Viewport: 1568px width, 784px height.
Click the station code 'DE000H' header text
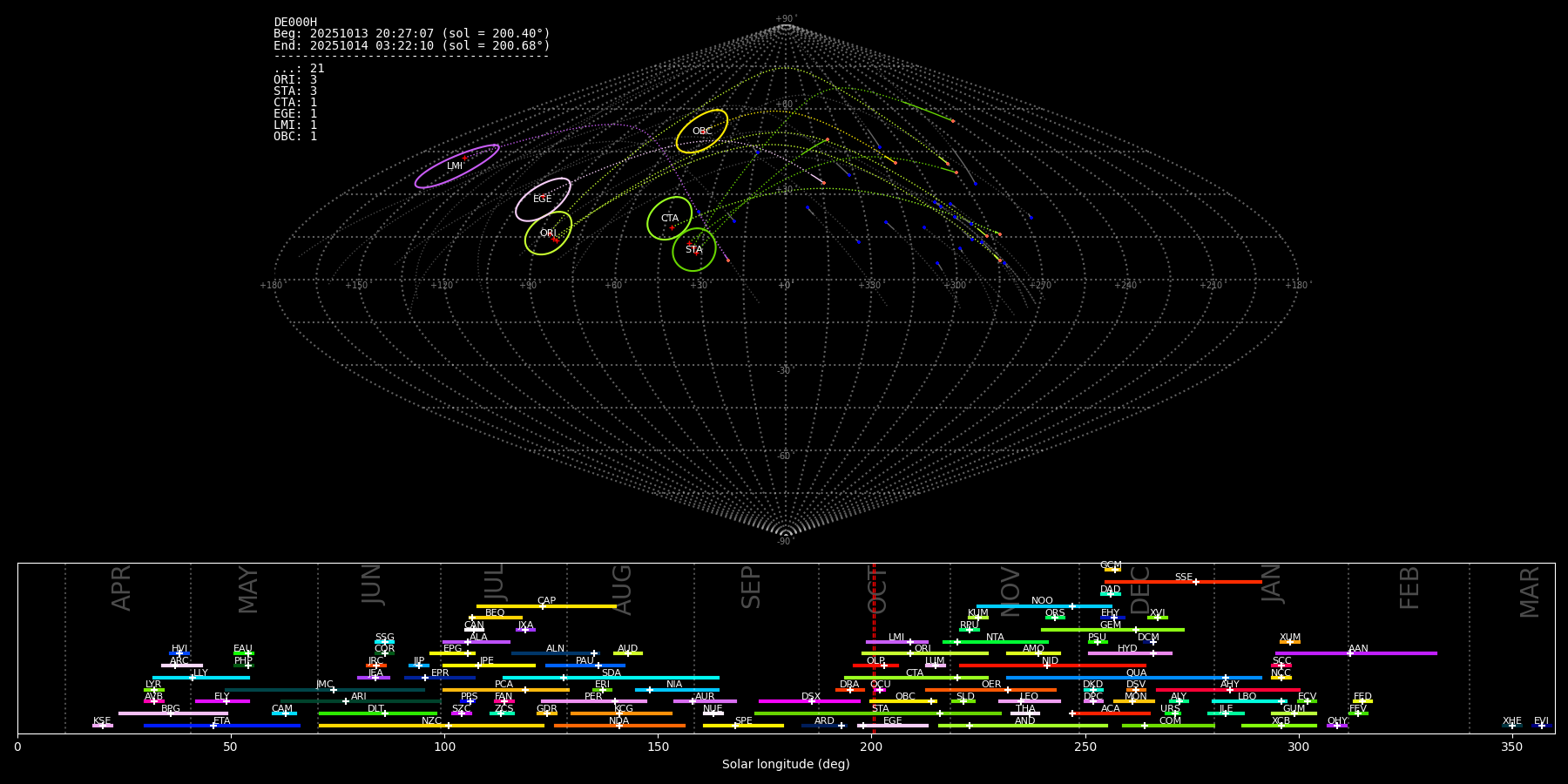pyautogui.click(x=295, y=23)
